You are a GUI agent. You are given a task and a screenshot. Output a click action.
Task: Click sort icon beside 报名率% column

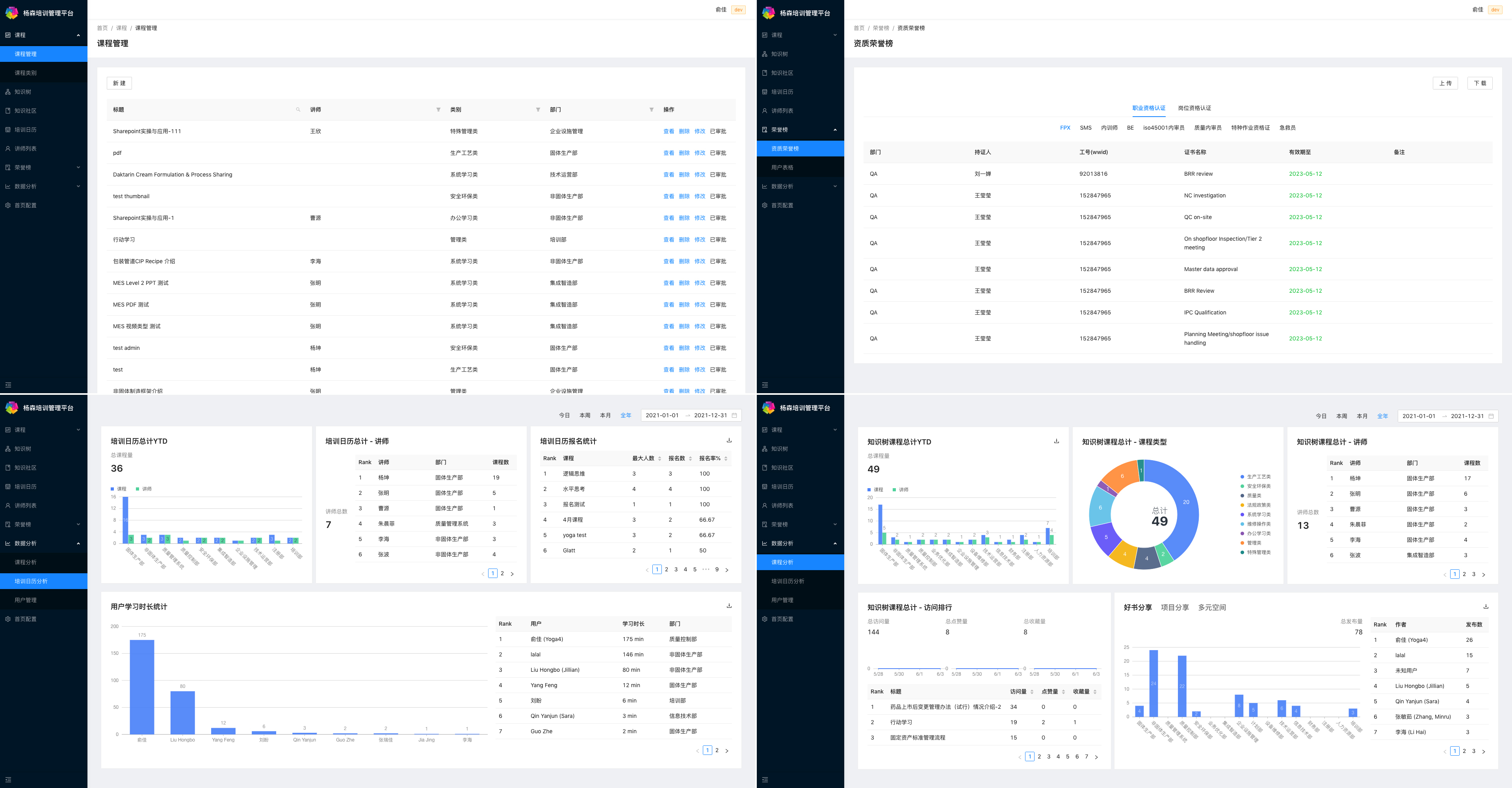pos(726,459)
